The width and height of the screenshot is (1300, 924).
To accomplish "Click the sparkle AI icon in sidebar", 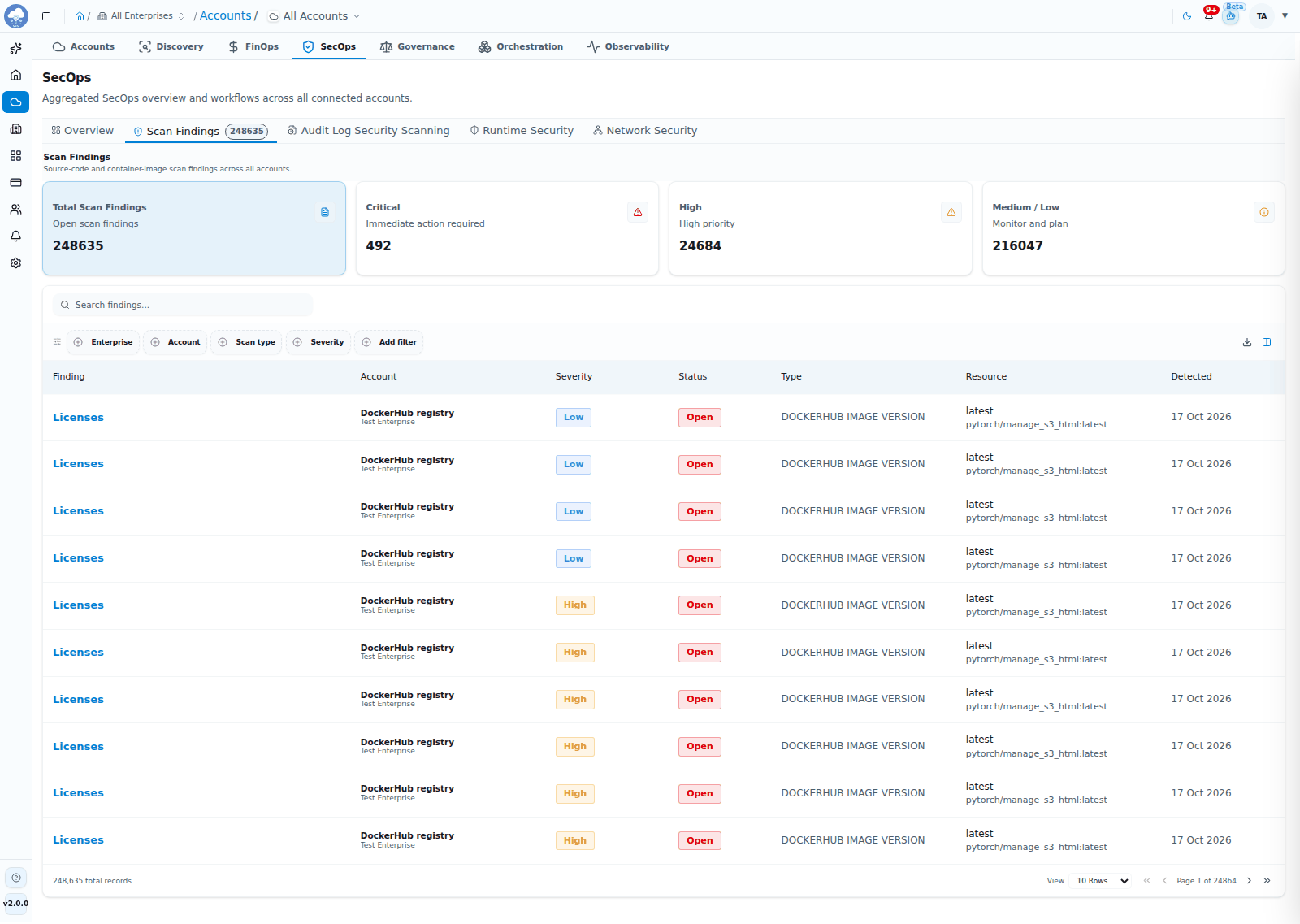I will tap(15, 49).
